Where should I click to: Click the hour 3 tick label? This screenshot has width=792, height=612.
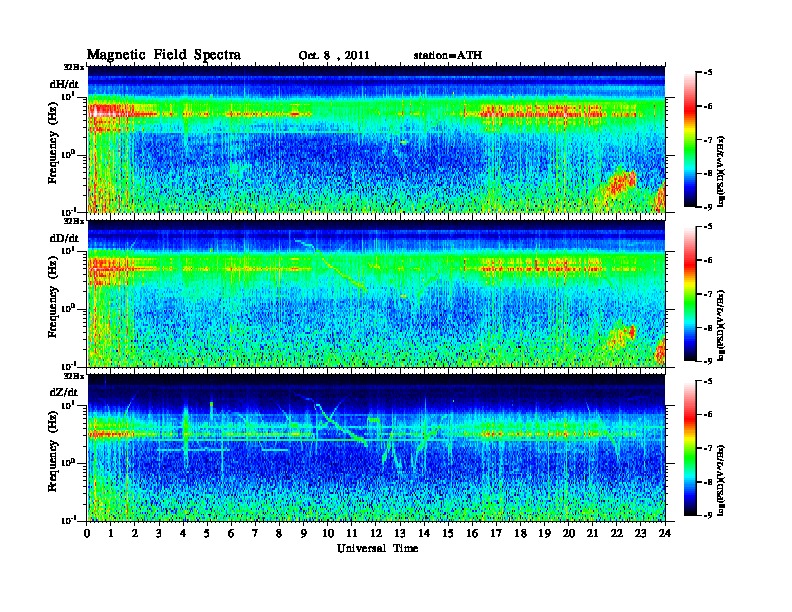[159, 533]
